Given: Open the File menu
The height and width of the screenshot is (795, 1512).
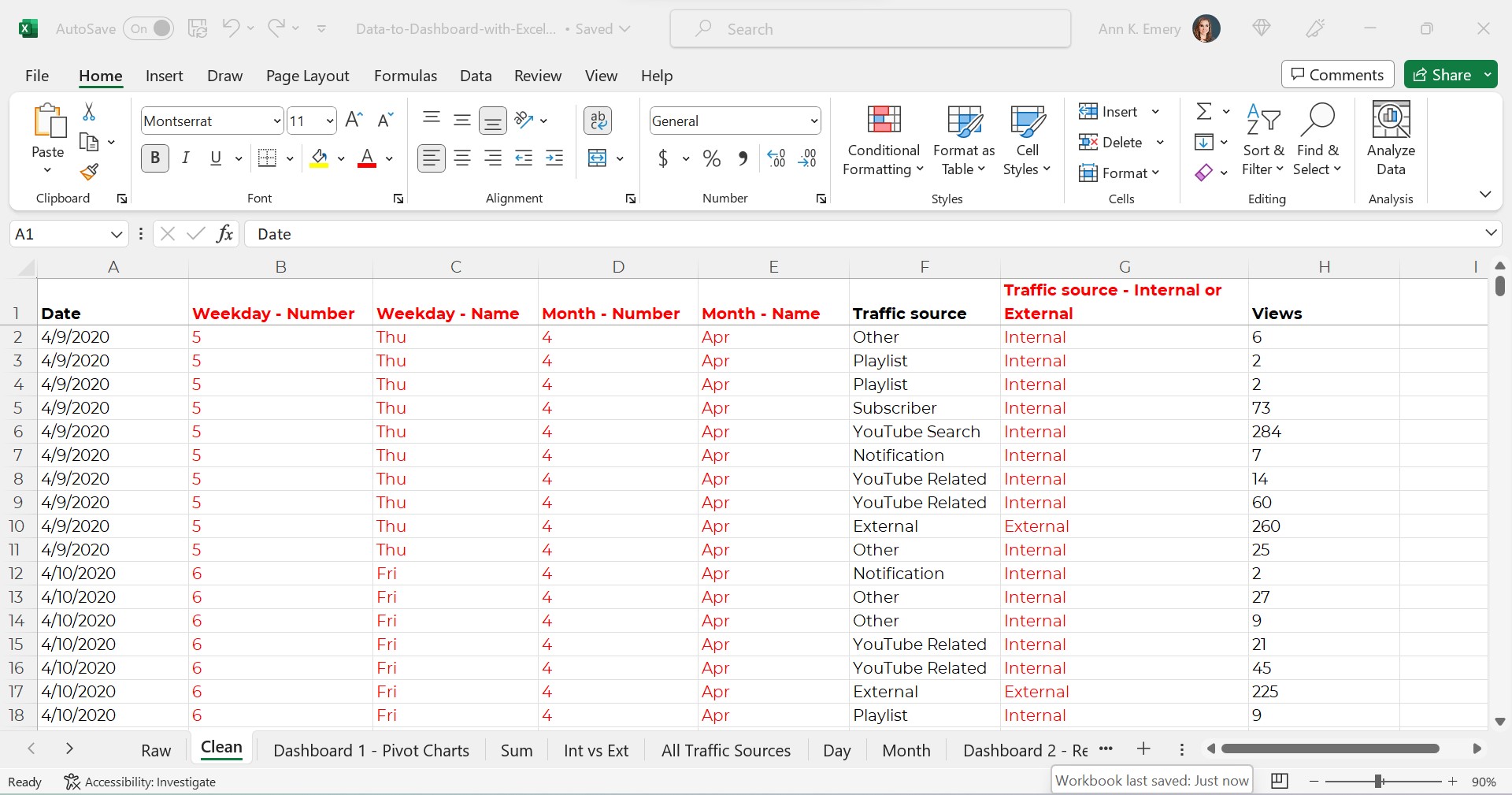Looking at the screenshot, I should [x=37, y=76].
